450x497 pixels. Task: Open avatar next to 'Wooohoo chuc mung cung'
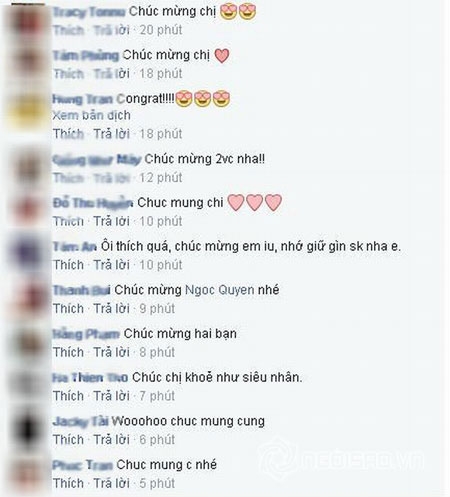pos(29,429)
